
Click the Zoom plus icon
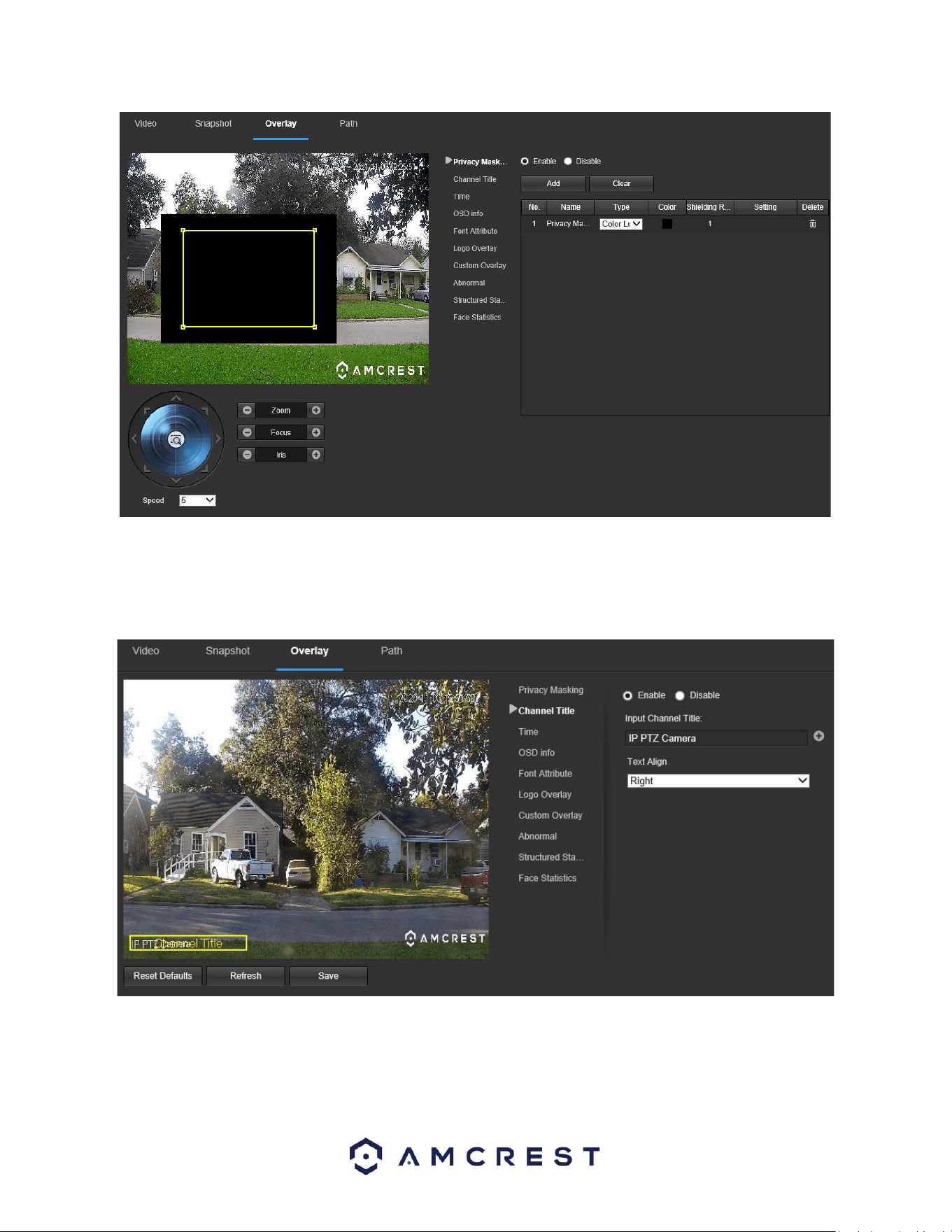316,411
